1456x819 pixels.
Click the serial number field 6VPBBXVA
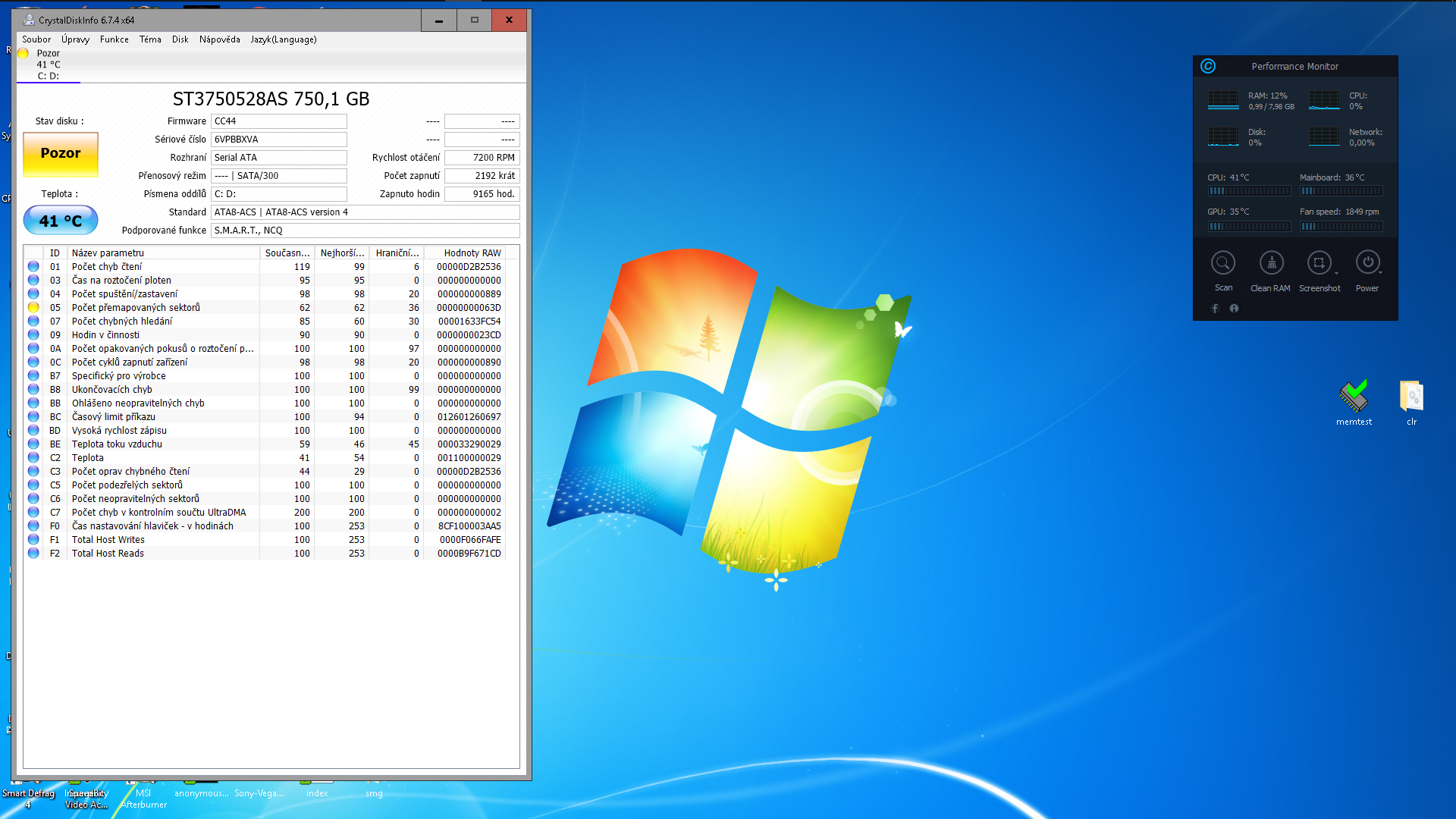(278, 140)
